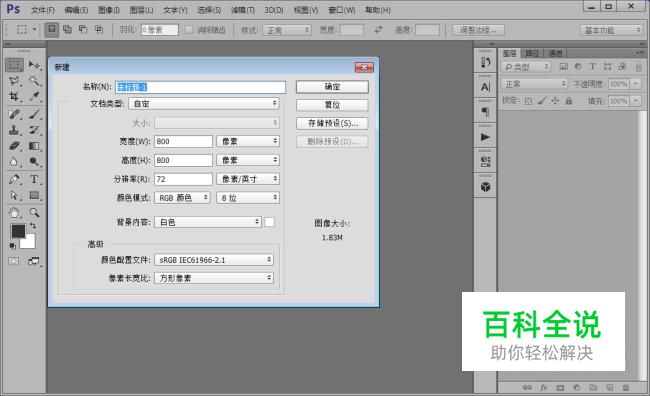Select the Horizontal Type tool
The height and width of the screenshot is (396, 650).
click(34, 180)
